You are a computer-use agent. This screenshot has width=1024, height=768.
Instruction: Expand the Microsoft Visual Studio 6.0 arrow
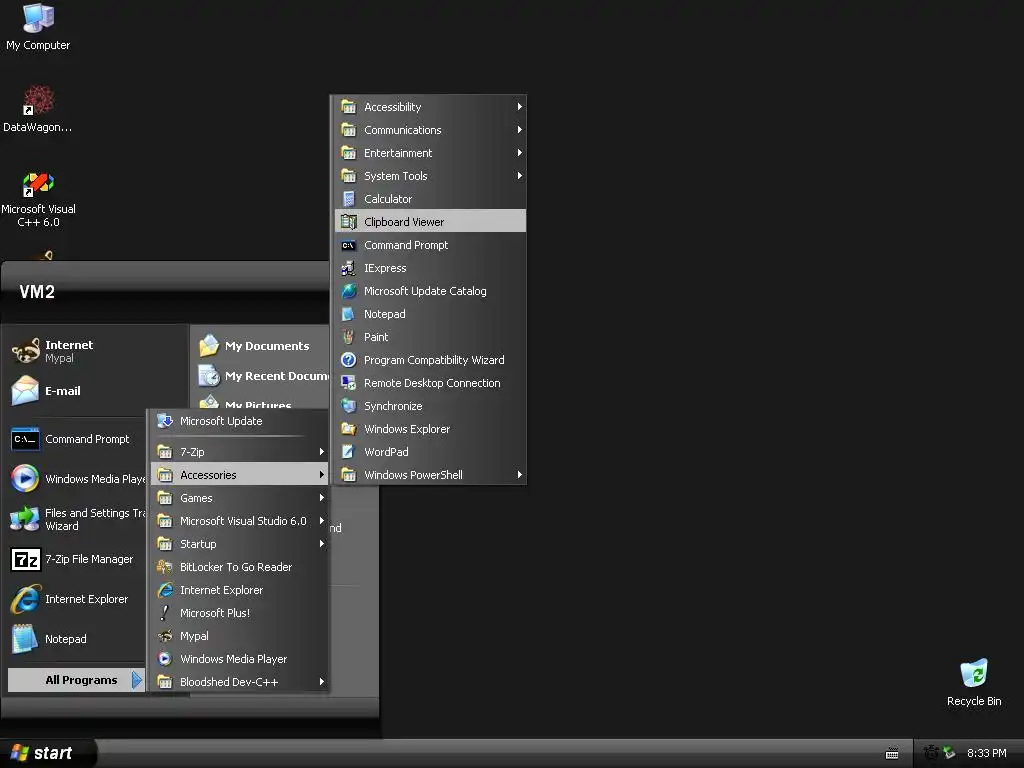click(x=321, y=521)
